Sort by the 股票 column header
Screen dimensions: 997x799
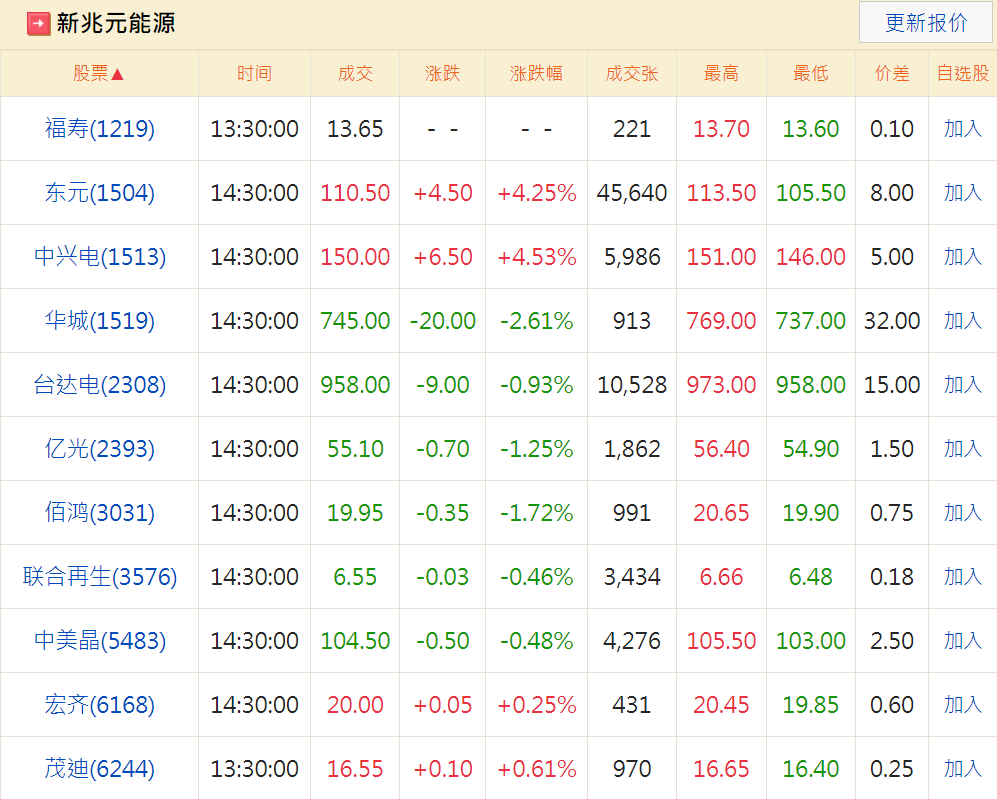pyautogui.click(x=99, y=74)
